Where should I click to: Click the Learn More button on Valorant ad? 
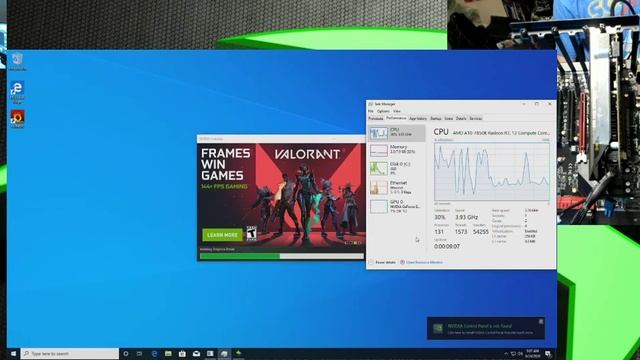pyautogui.click(x=222, y=235)
